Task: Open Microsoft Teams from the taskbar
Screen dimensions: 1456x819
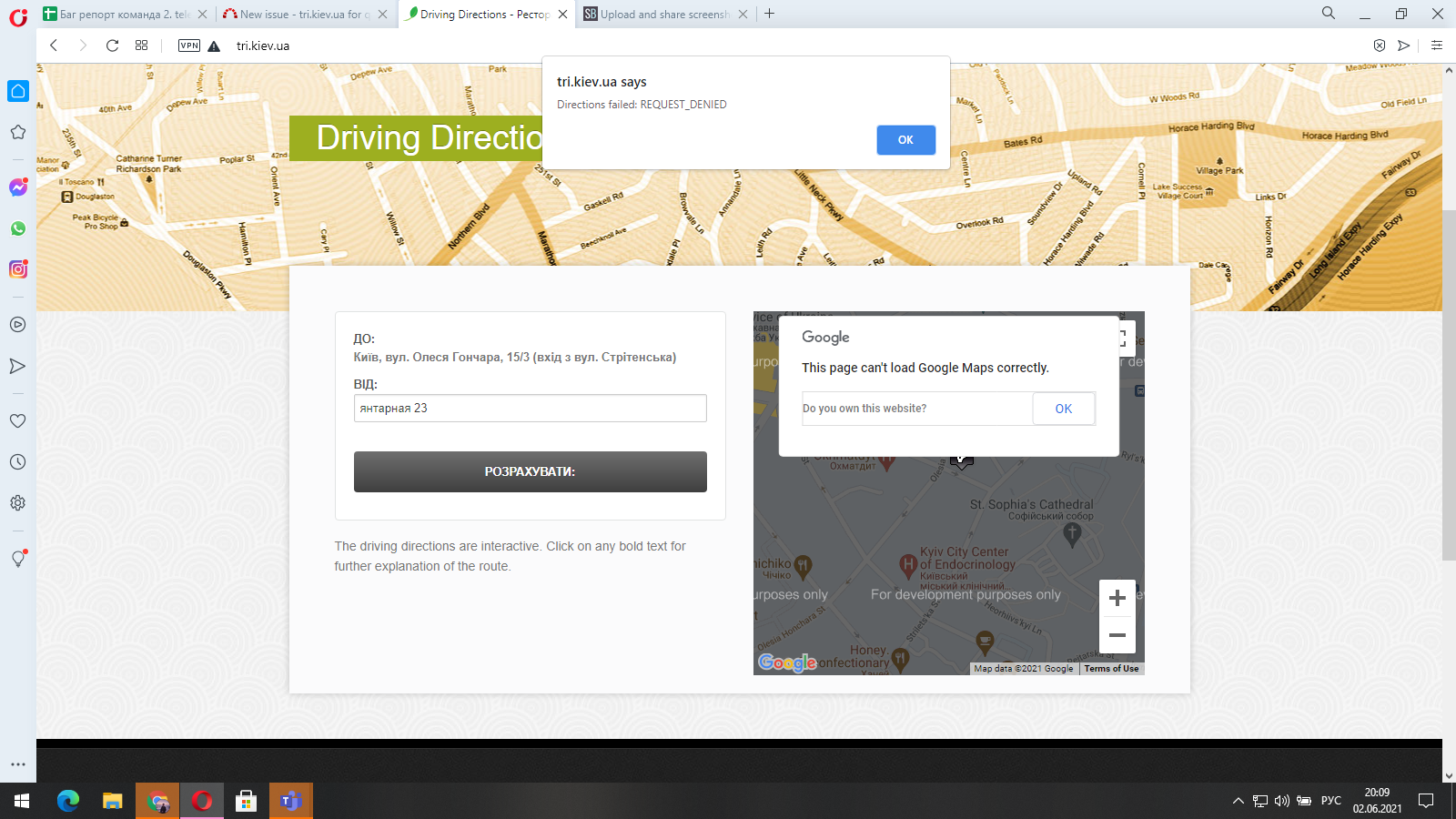Action: point(290,801)
